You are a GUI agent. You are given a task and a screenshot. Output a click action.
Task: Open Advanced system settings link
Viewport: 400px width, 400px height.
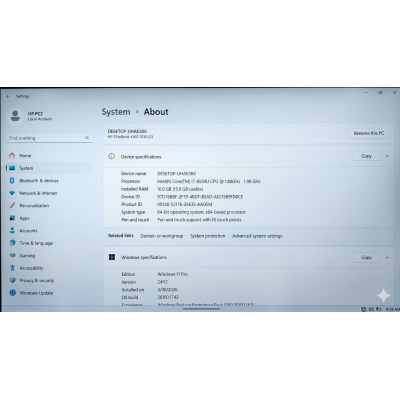(x=257, y=236)
